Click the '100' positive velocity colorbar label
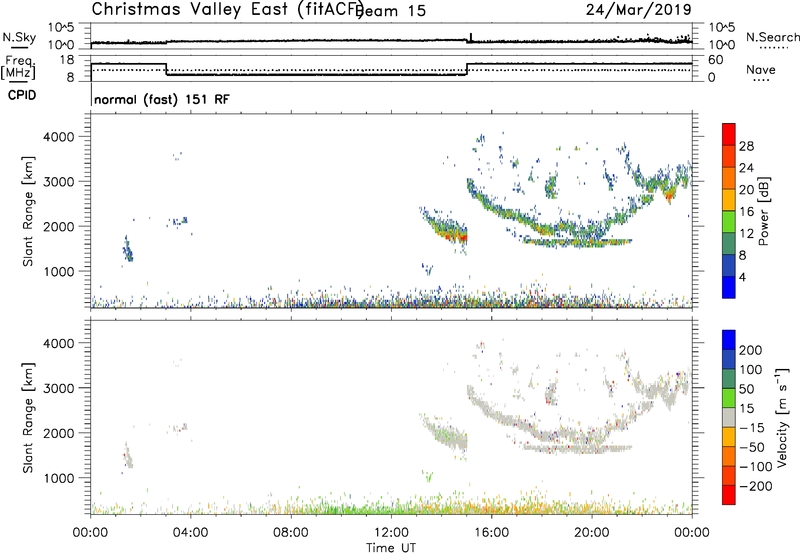Image resolution: width=800 pixels, height=554 pixels. pyautogui.click(x=751, y=369)
